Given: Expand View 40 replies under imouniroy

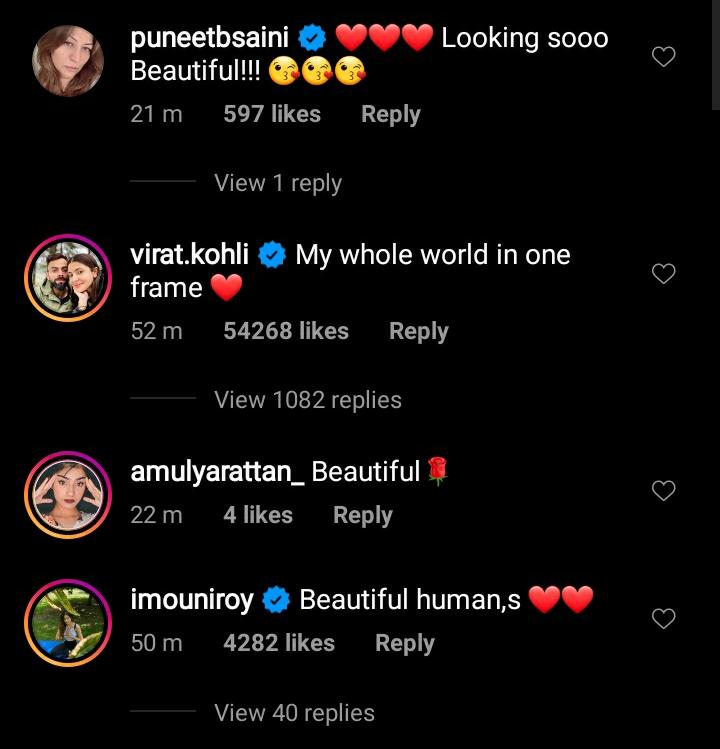Looking at the screenshot, I should 294,713.
